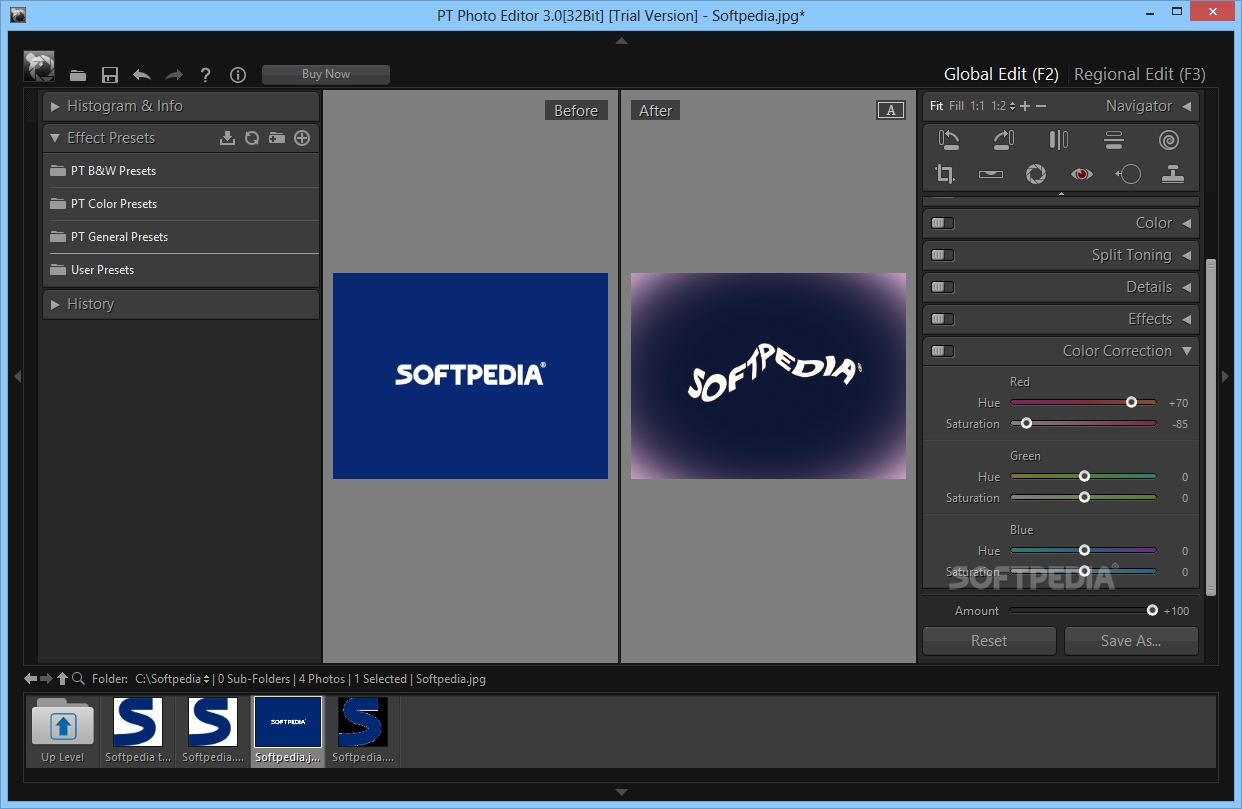
Task: Select the Straighten level tool
Action: (991, 174)
